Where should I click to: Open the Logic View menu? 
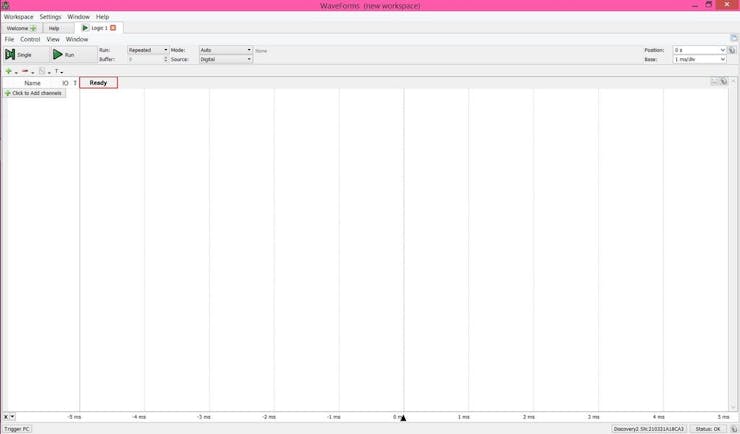pos(53,40)
